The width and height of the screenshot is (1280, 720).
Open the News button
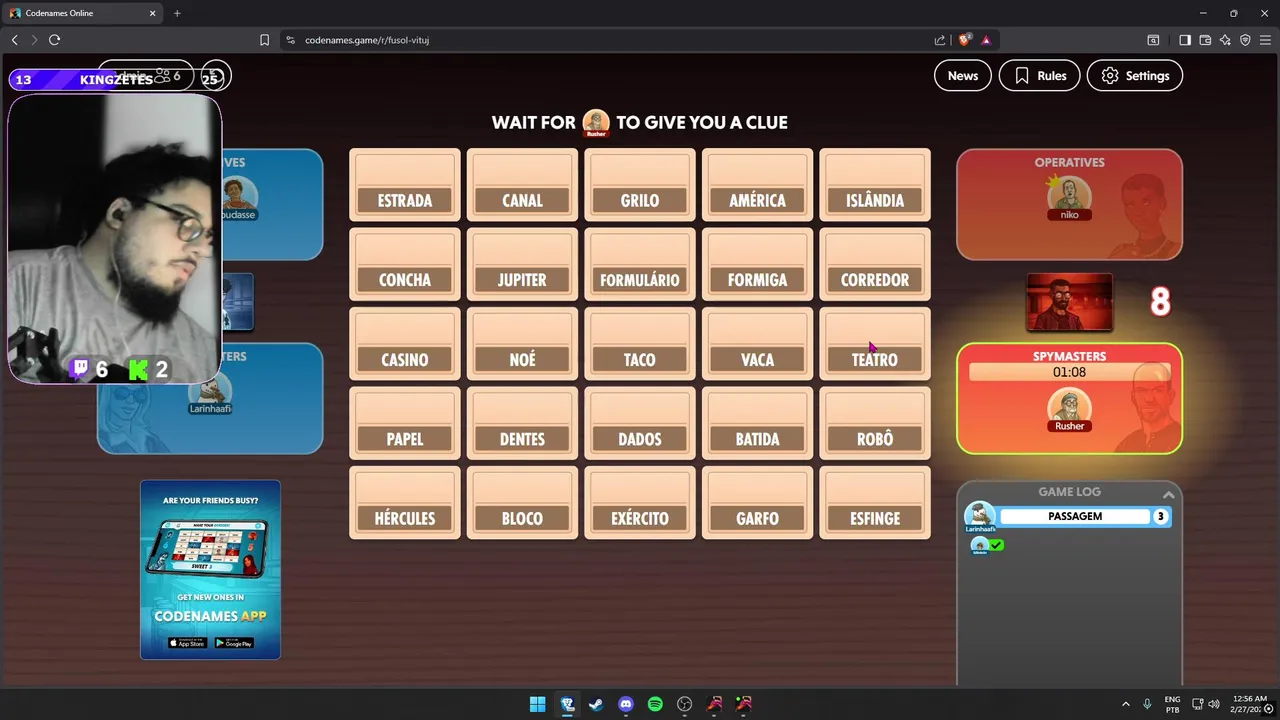[x=963, y=76]
